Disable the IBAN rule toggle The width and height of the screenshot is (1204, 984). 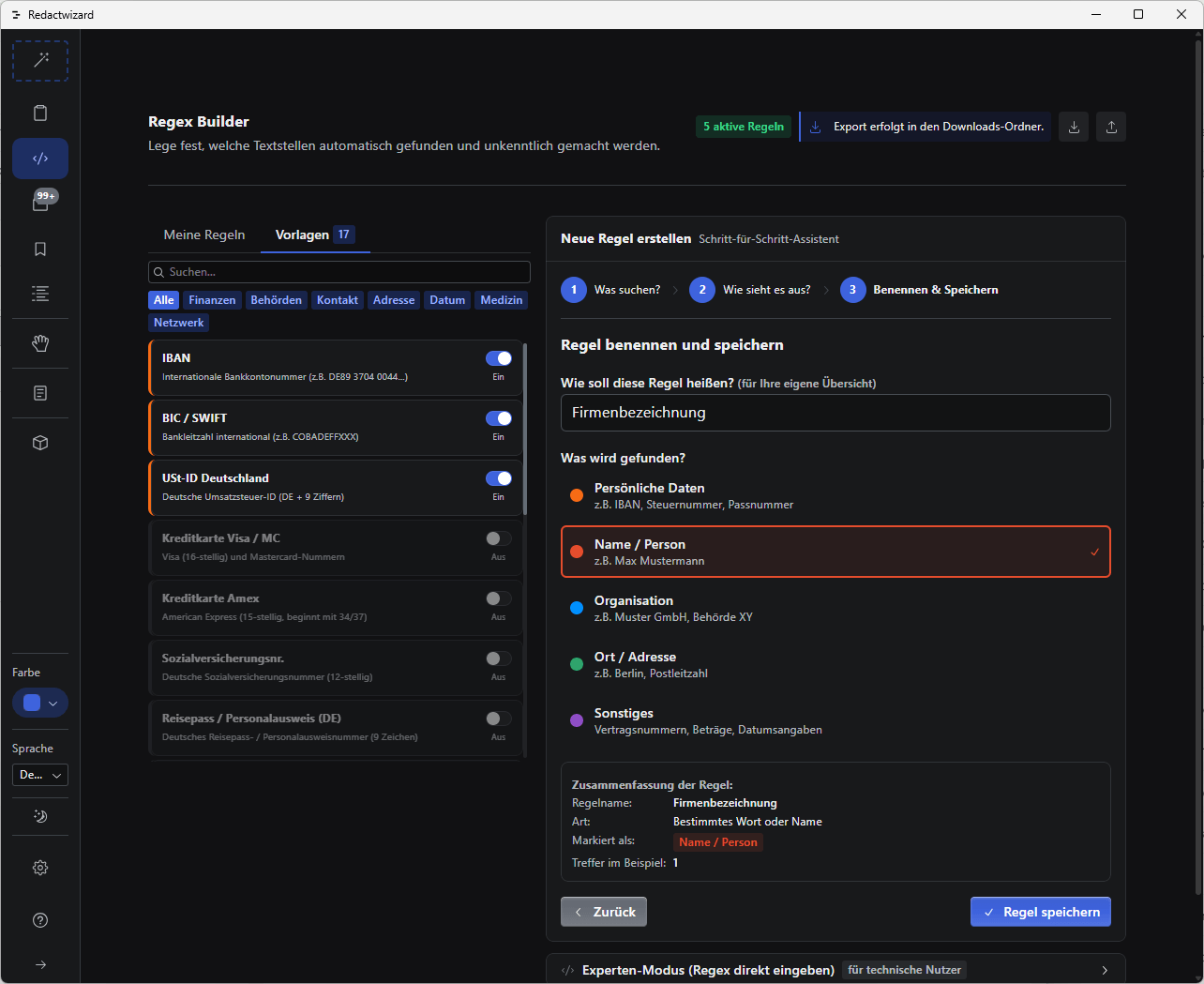pos(499,358)
